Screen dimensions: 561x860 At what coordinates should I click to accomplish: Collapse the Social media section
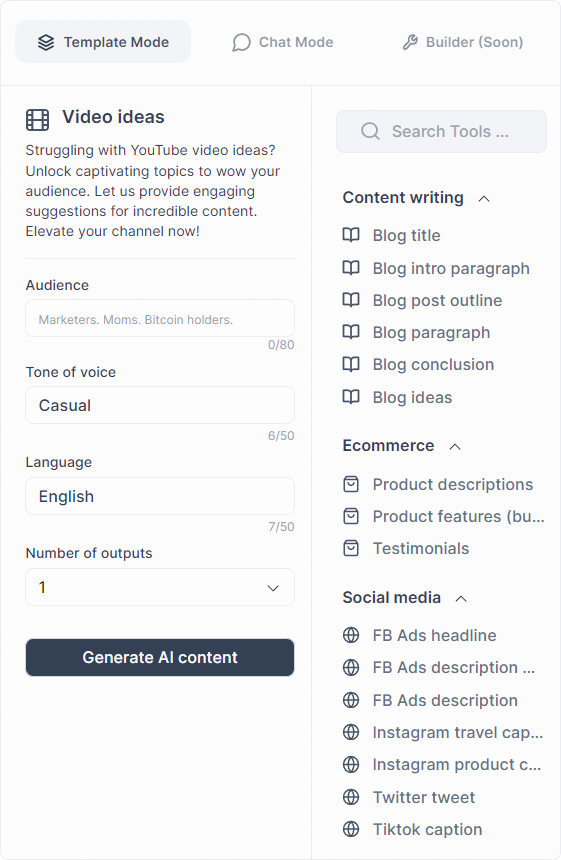[461, 598]
